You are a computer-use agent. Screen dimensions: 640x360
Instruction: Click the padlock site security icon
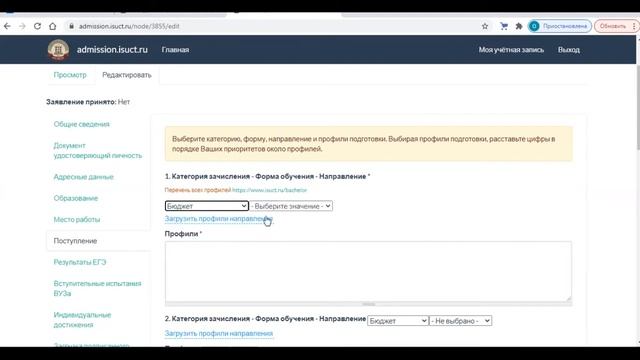(x=71, y=26)
